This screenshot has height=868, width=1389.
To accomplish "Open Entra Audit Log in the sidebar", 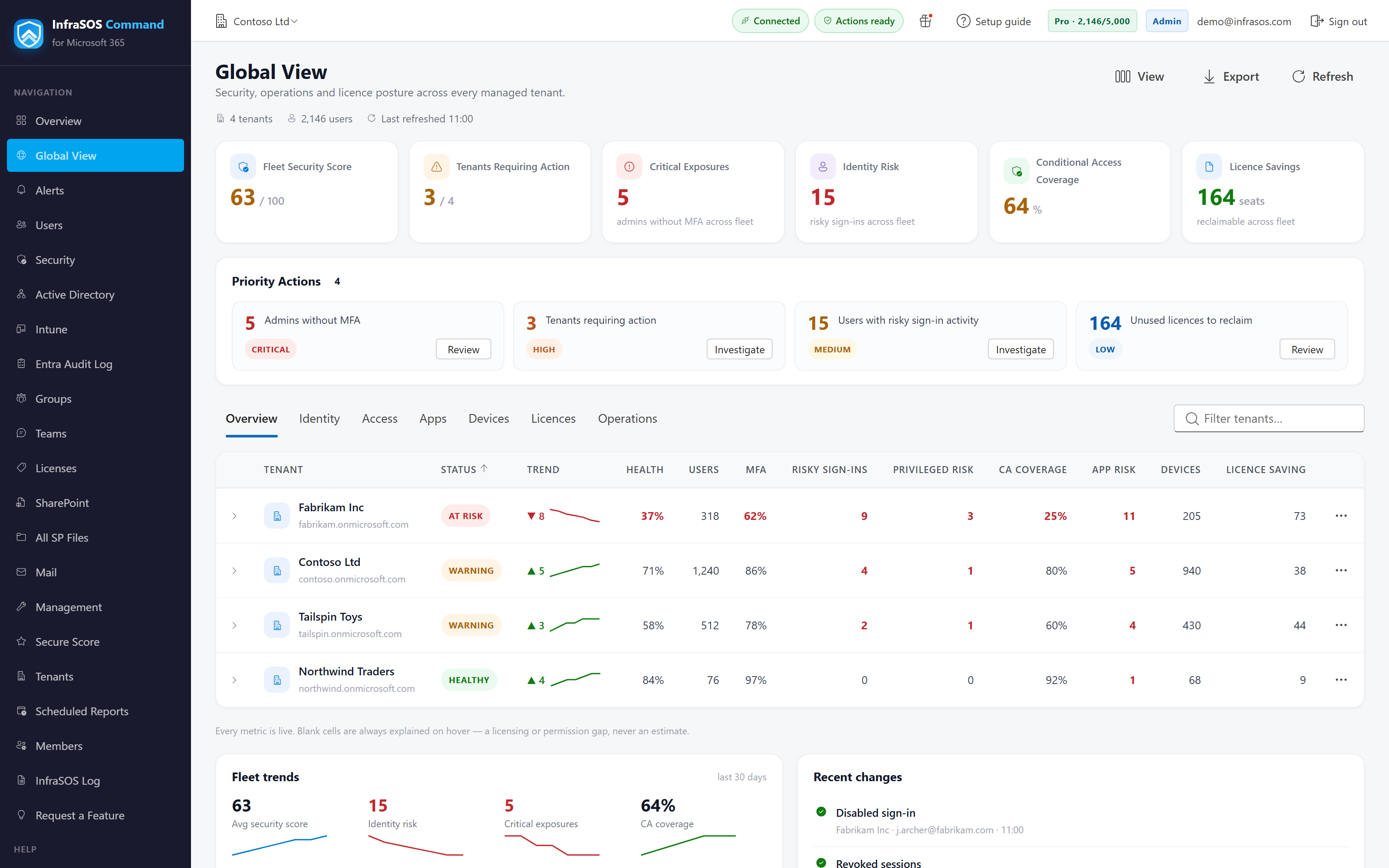I will (x=95, y=364).
